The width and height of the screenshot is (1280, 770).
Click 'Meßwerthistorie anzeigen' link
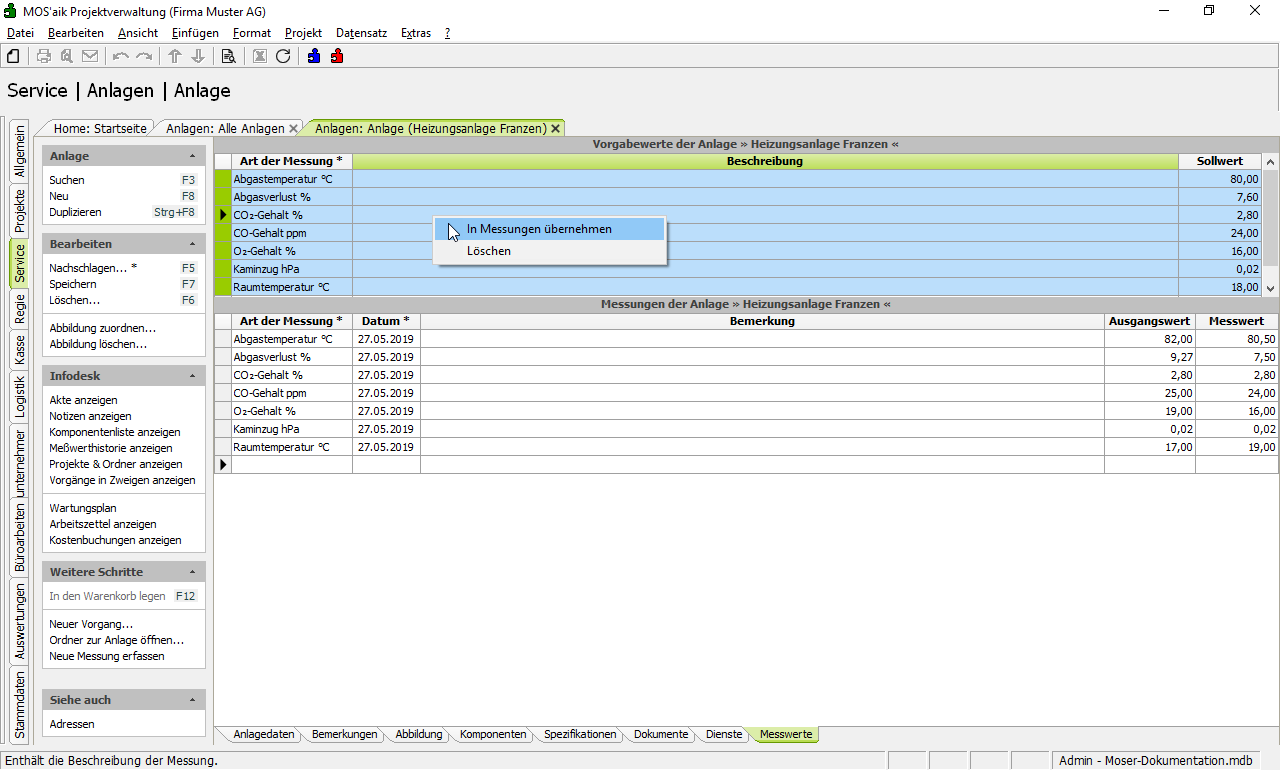[111, 448]
